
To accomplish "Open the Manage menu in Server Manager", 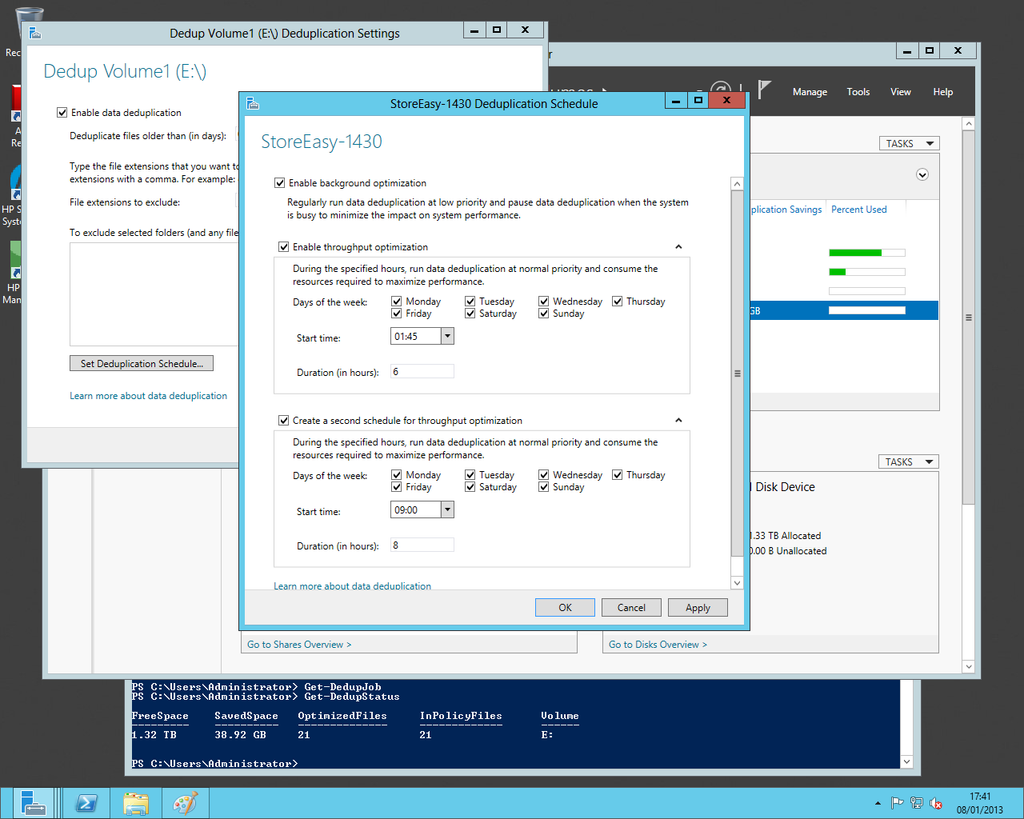I will click(809, 91).
